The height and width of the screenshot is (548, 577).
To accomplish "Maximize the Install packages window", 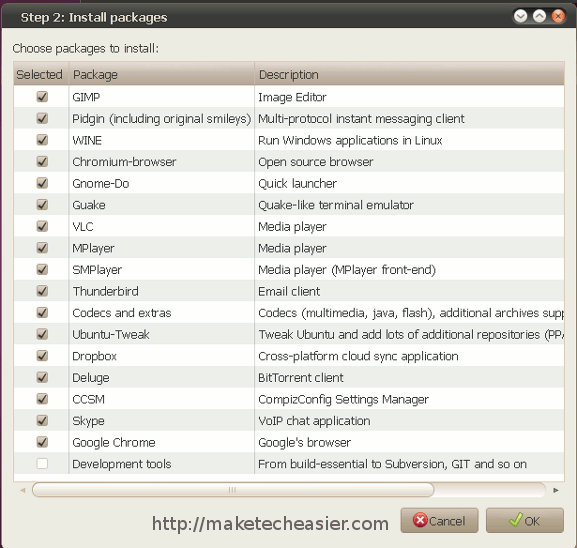I will click(x=539, y=16).
